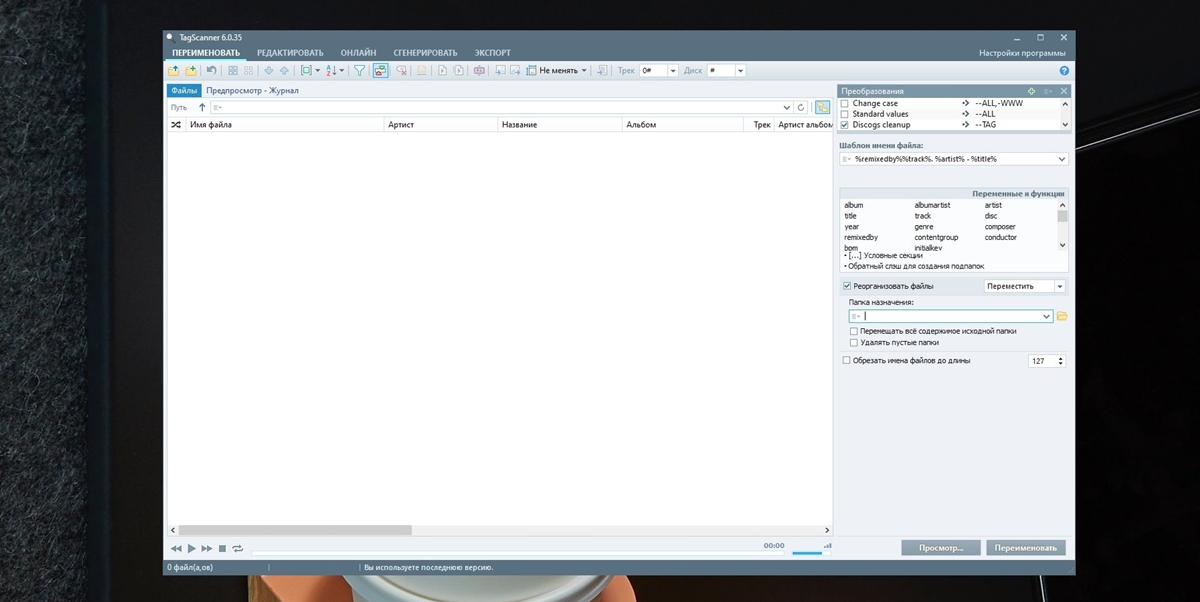This screenshot has height=602, width=1200.
Task: Click the blue help question mark icon
Action: 1064,71
